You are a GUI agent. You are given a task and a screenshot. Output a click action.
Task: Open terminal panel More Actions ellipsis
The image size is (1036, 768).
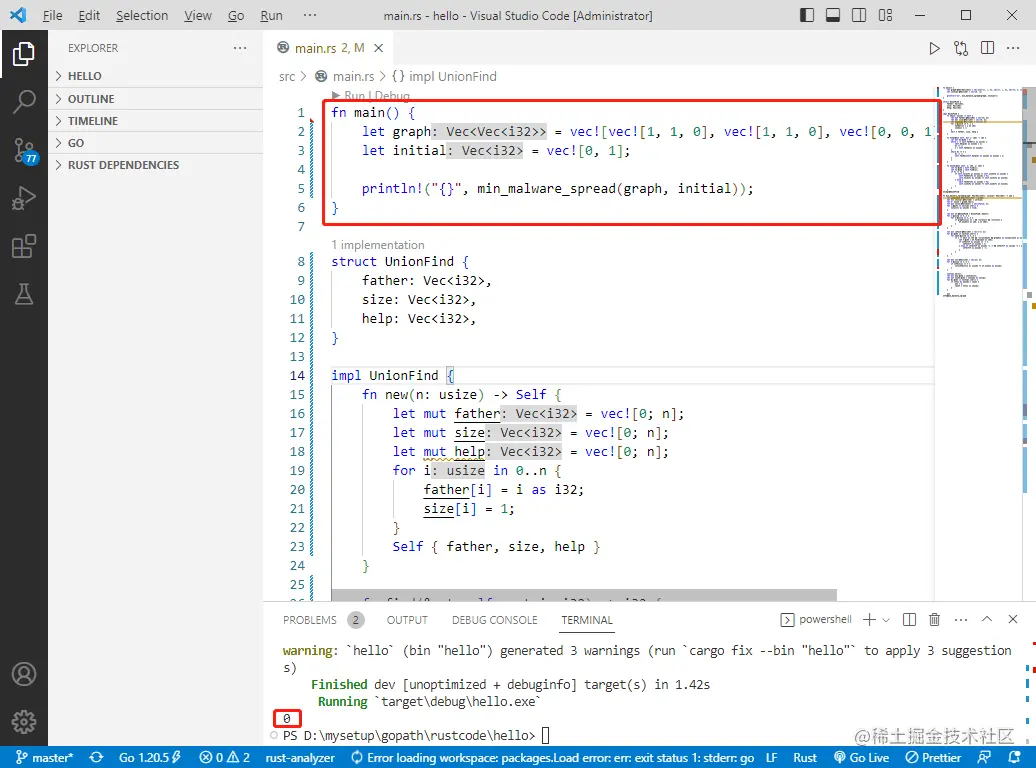tap(961, 619)
